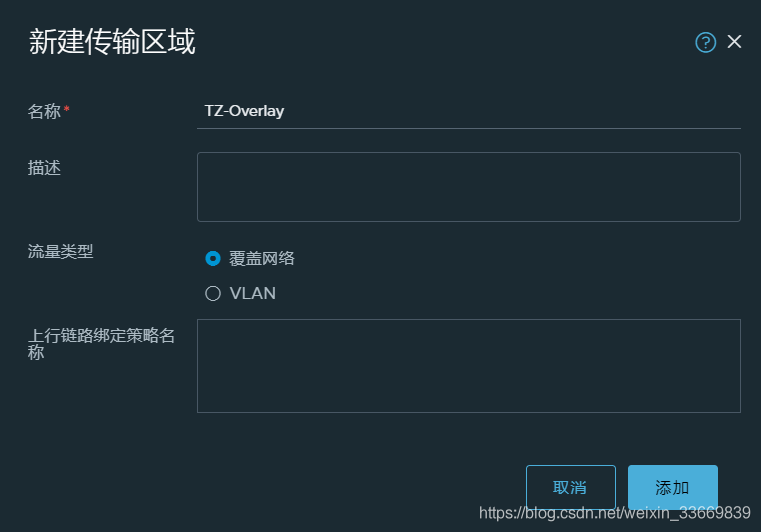Focus the 名称 field containing TZ-Overlay
The height and width of the screenshot is (532, 761).
pos(469,112)
